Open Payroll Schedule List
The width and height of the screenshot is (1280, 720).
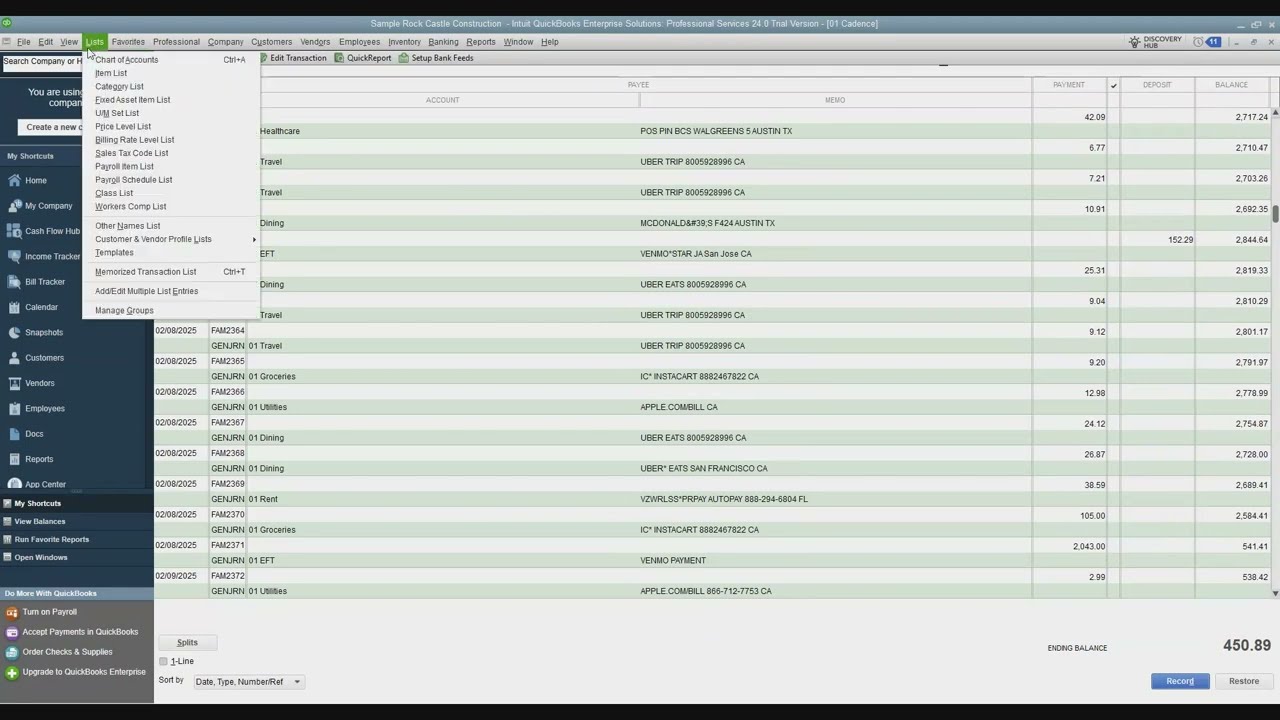pyautogui.click(x=171, y=180)
